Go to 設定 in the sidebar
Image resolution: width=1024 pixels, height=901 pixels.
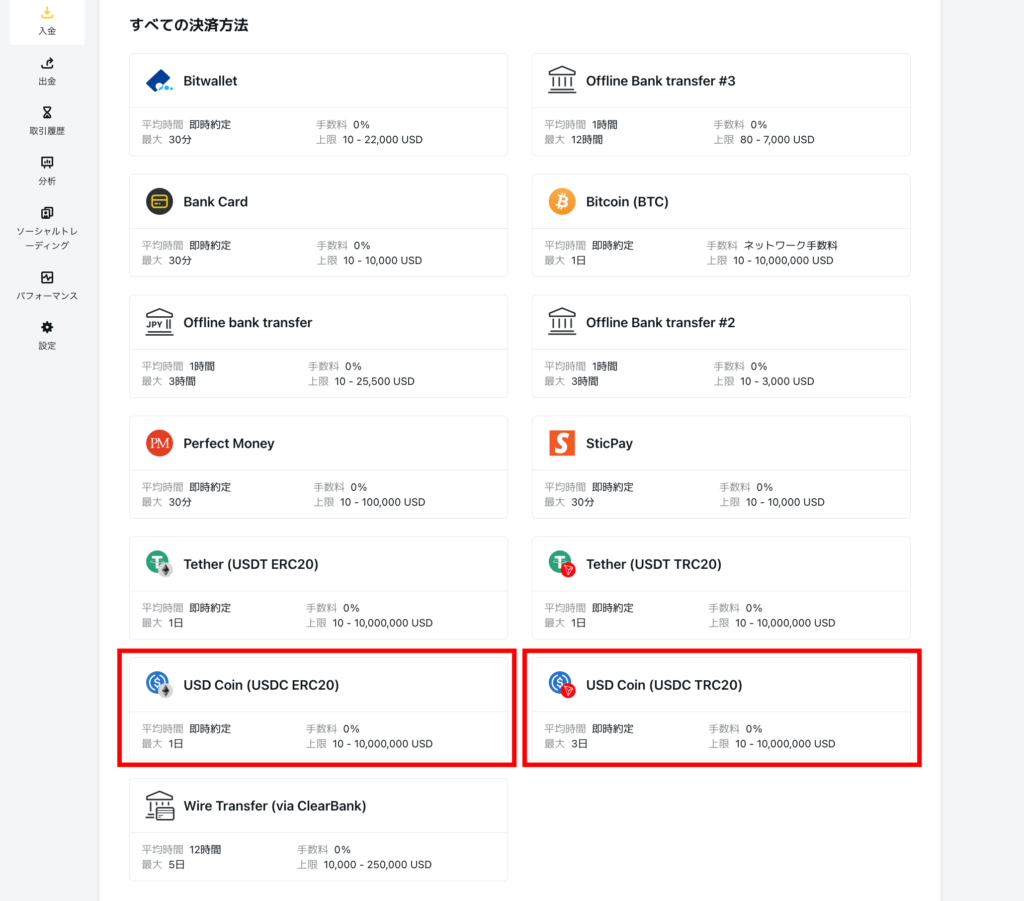click(x=47, y=336)
